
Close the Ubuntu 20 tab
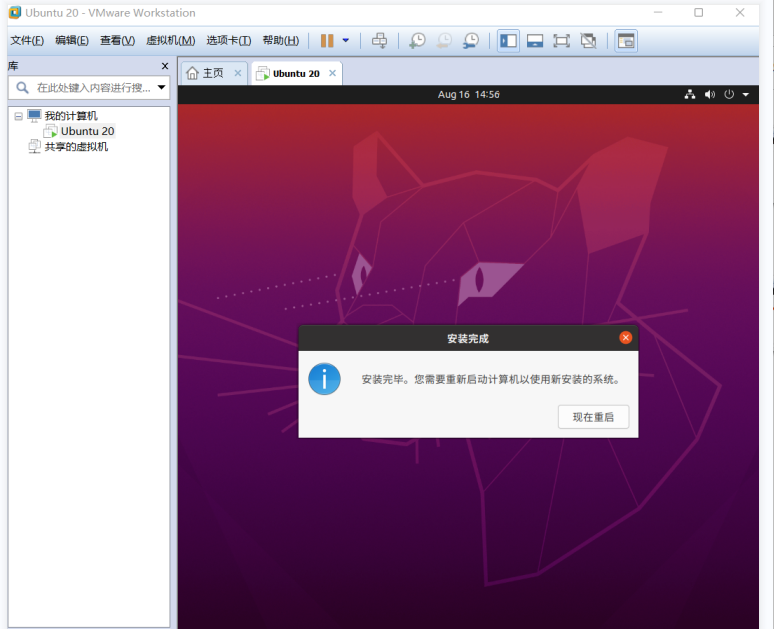[x=332, y=73]
